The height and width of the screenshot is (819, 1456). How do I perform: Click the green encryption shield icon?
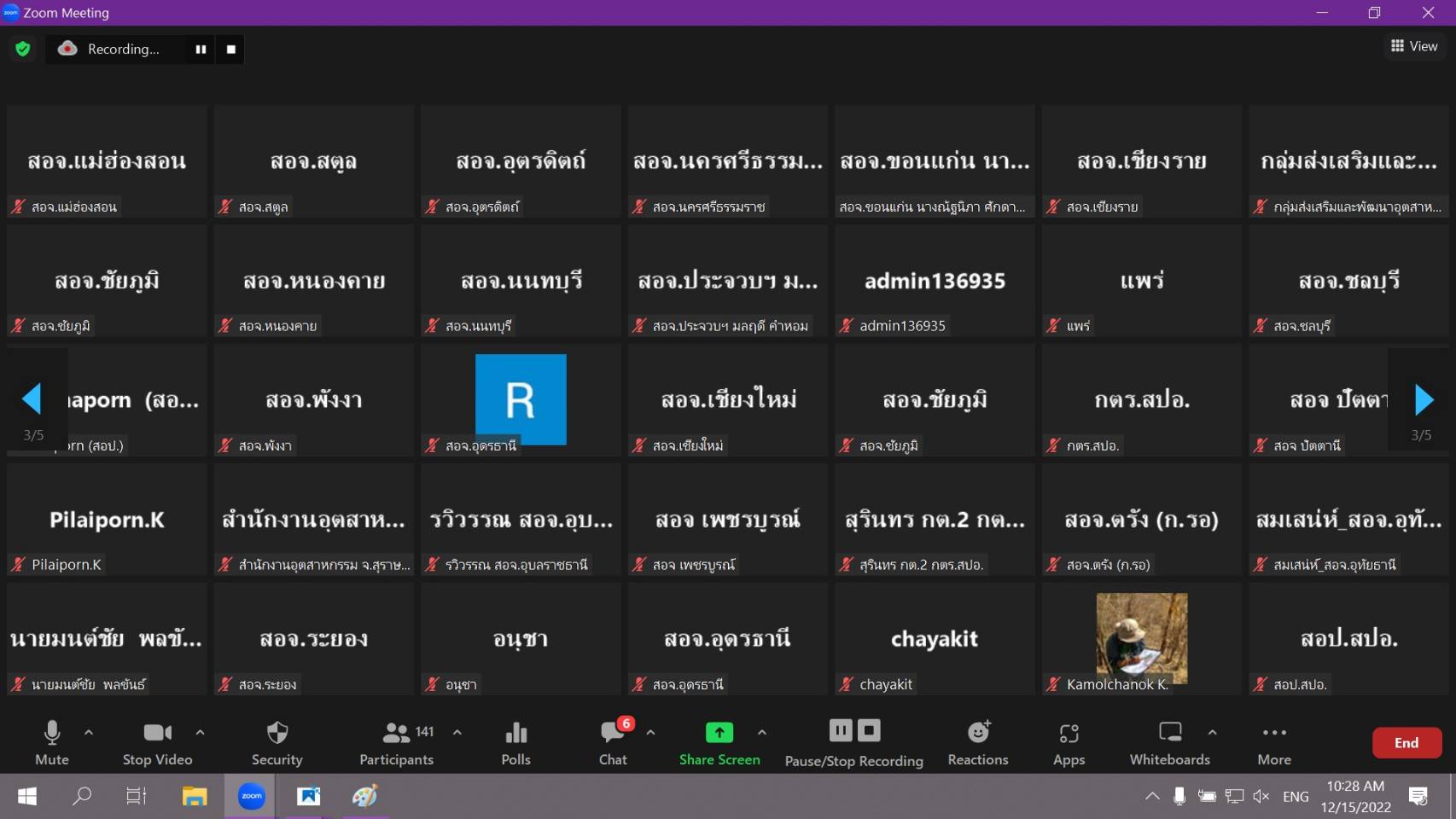click(x=23, y=49)
